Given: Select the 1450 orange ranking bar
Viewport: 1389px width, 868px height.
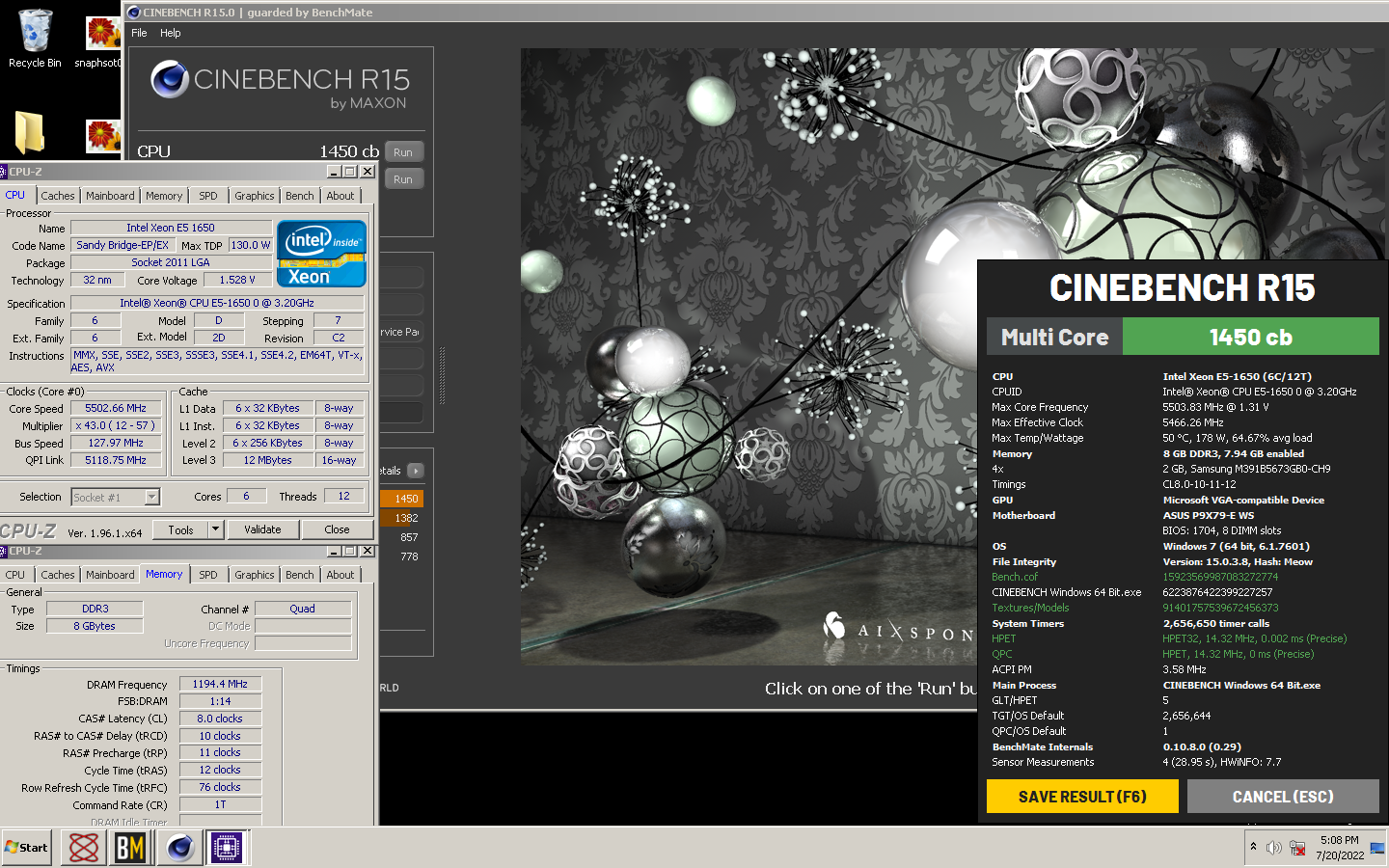Looking at the screenshot, I should tap(402, 499).
